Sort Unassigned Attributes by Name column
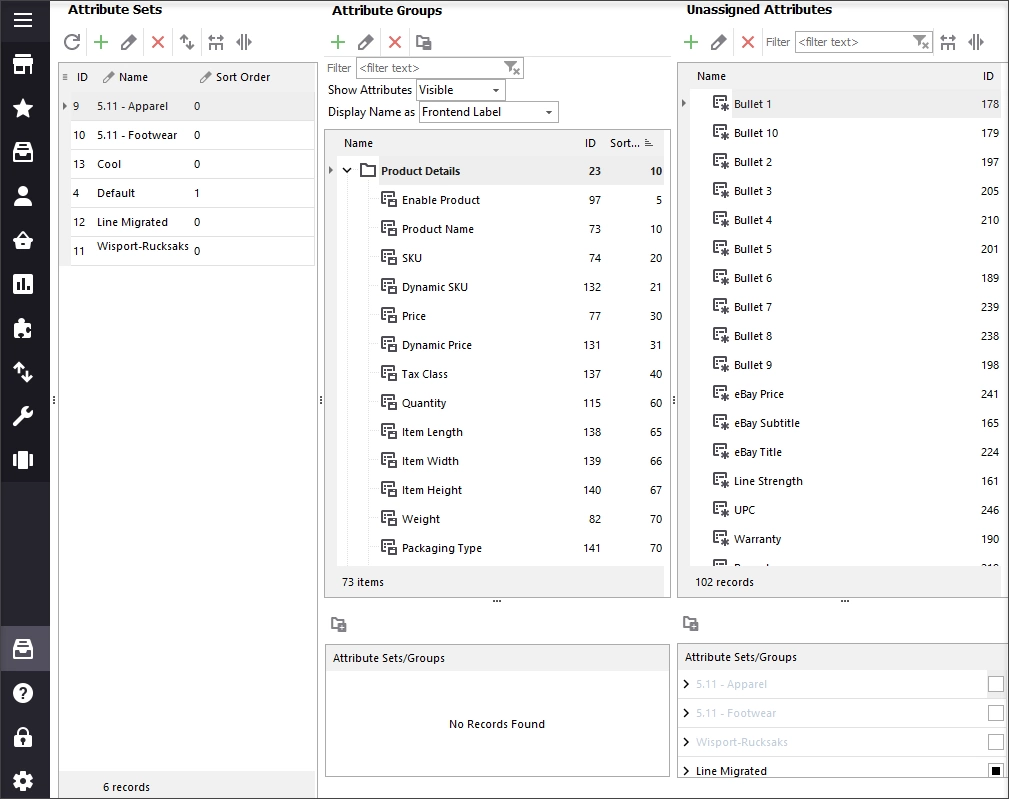This screenshot has width=1009, height=799. [711, 76]
